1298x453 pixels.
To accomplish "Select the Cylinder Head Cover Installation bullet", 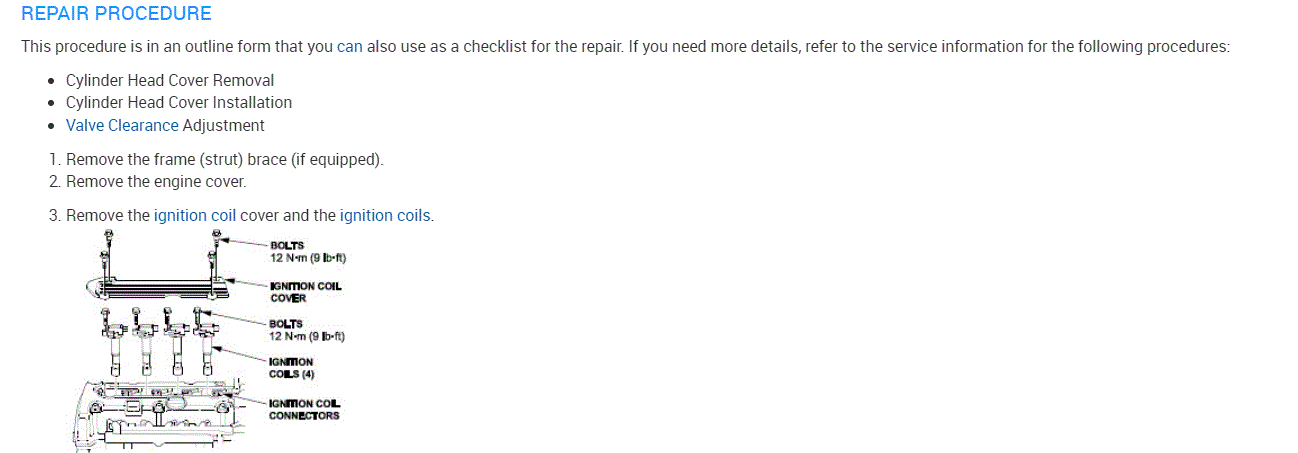I will [x=179, y=102].
